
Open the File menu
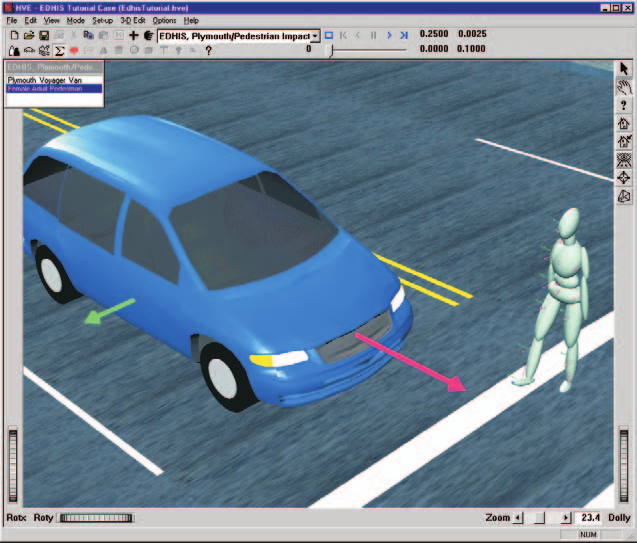(x=12, y=20)
